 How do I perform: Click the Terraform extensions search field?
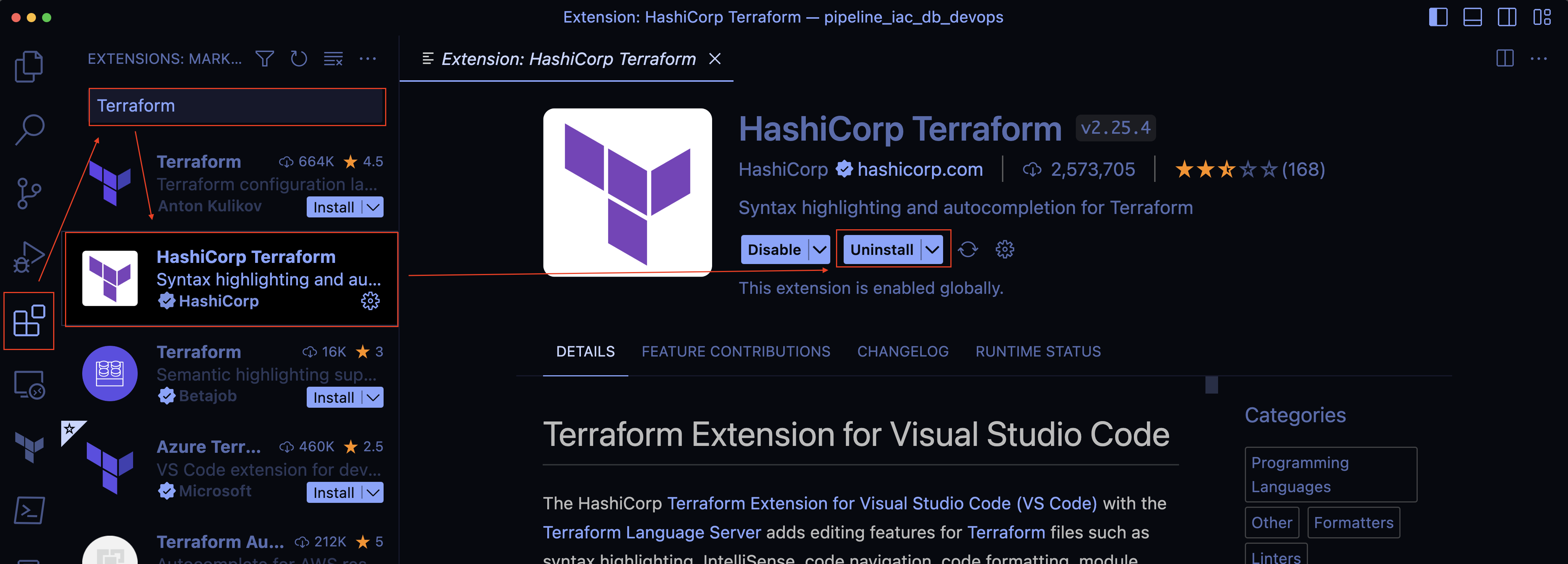(x=237, y=106)
